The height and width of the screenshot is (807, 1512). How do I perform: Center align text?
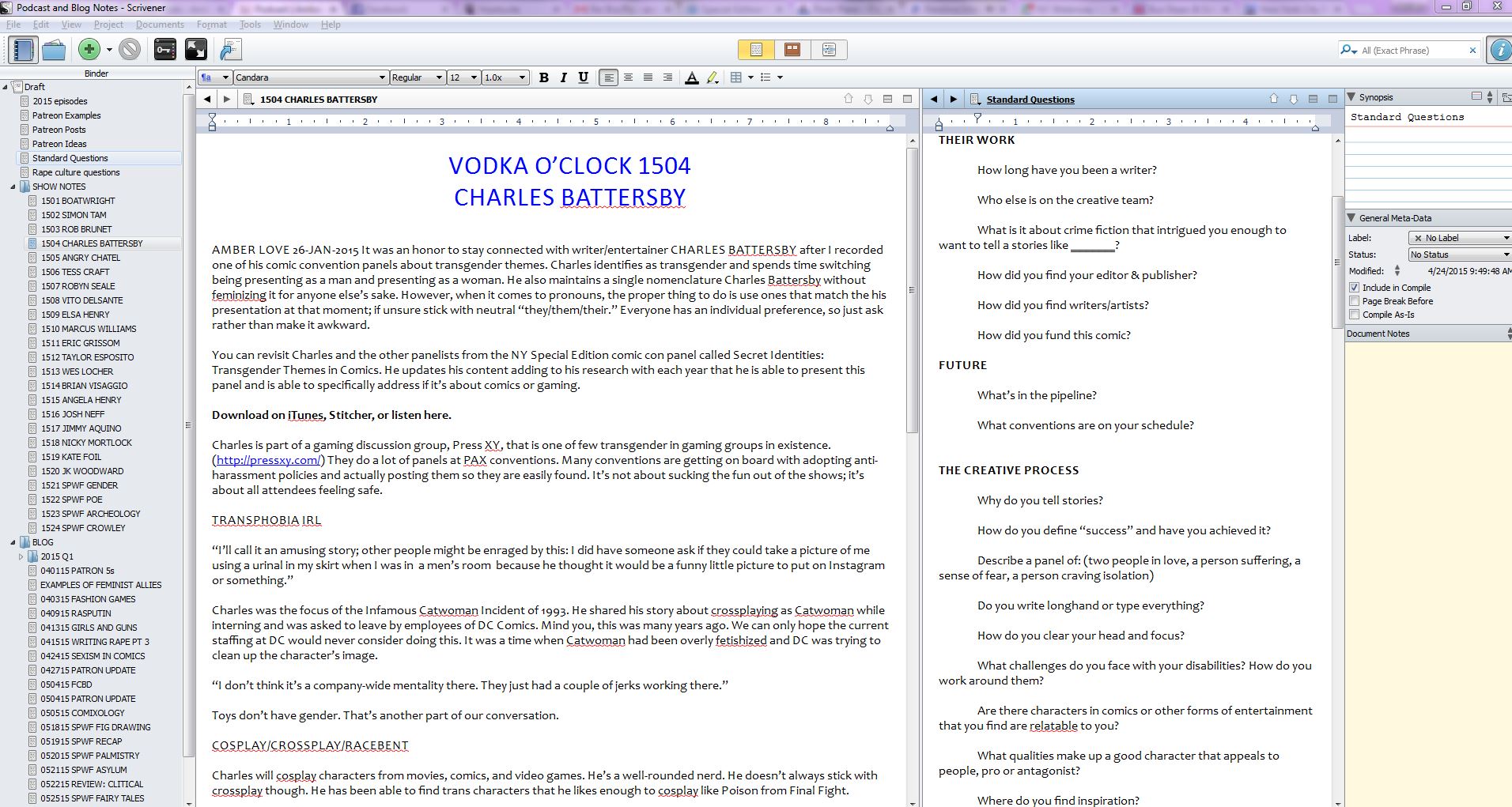tap(628, 77)
